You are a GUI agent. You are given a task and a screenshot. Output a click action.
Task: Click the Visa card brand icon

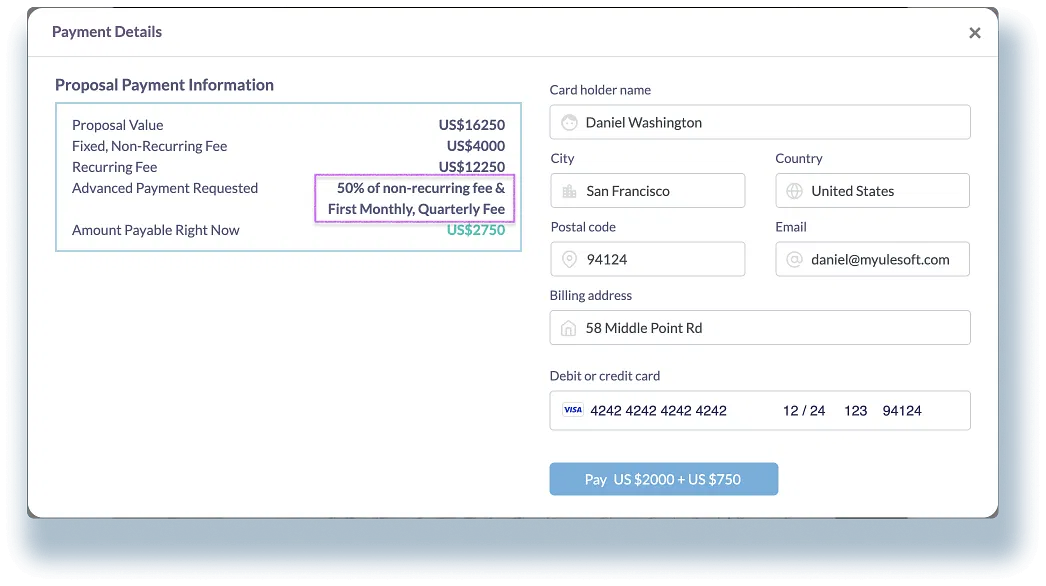point(572,410)
